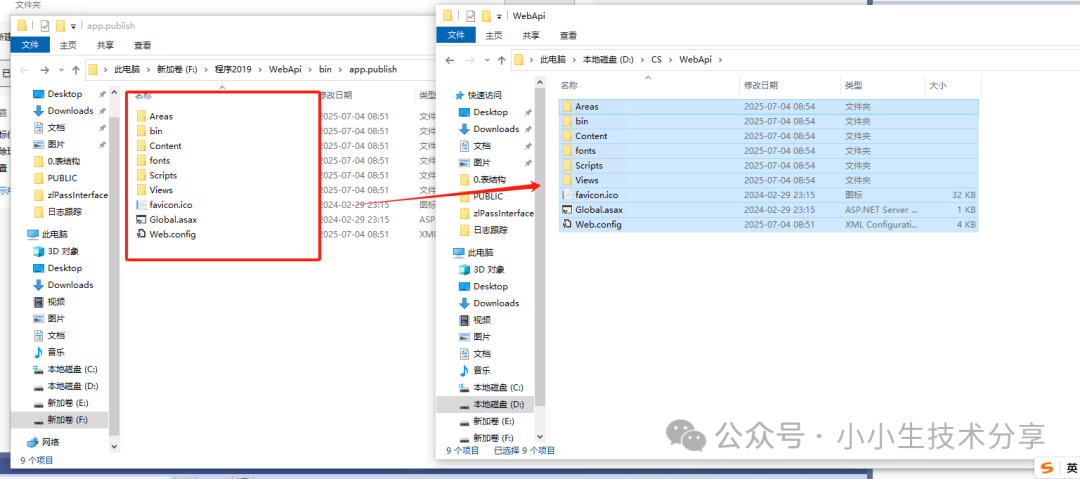This screenshot has width=1080, height=479.
Task: Select 此电脑 in app.publish navigation pane
Action: point(48,234)
